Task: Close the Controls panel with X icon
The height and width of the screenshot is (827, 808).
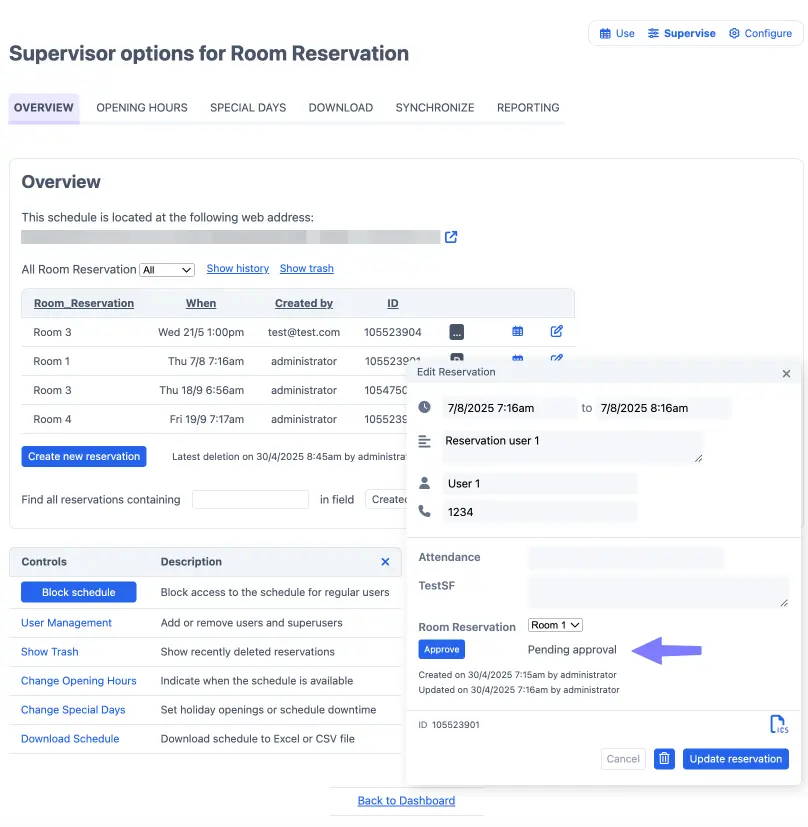Action: (x=386, y=562)
